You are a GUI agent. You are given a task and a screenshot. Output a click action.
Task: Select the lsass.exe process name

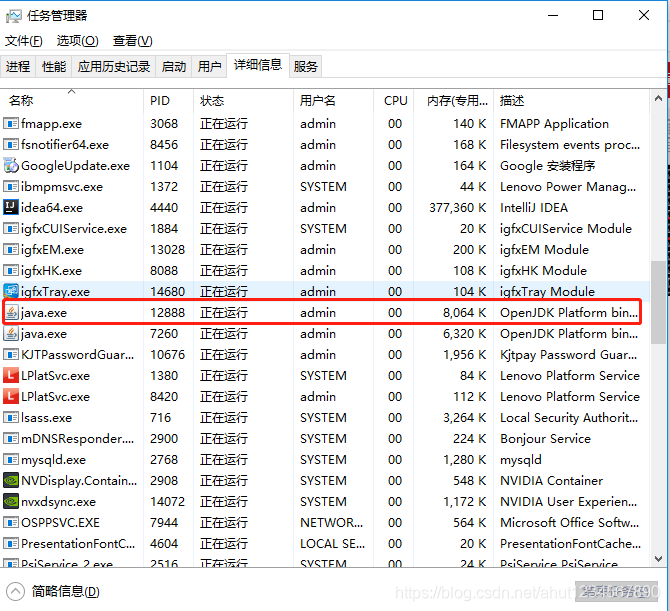(x=46, y=417)
